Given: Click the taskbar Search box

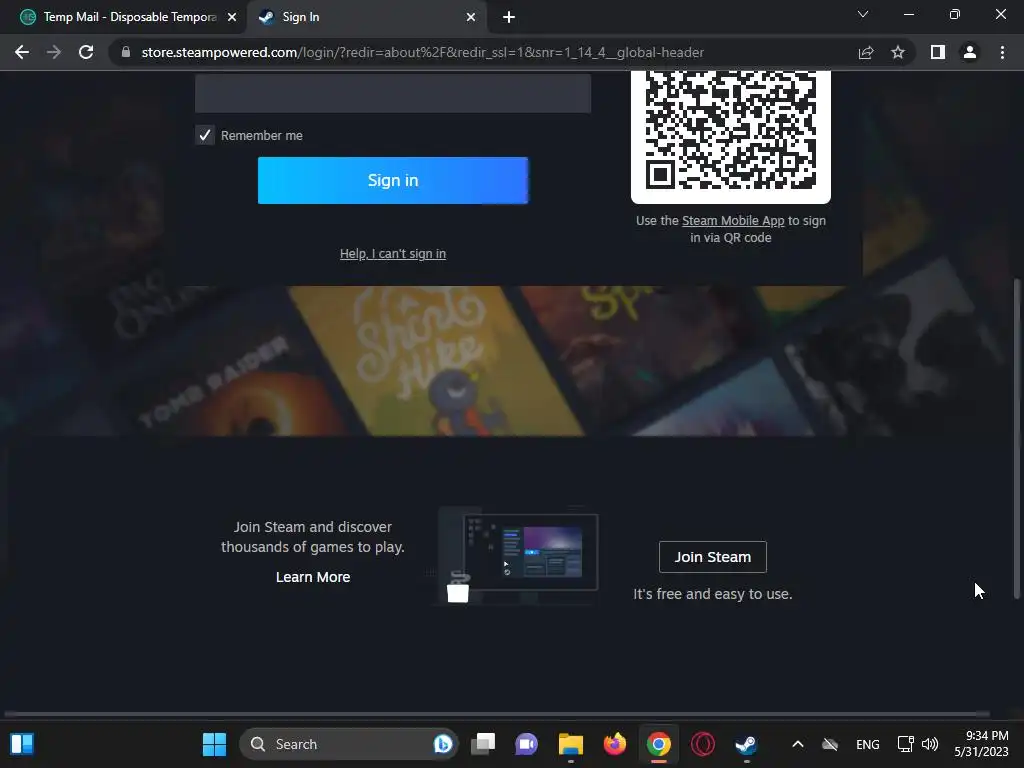Looking at the screenshot, I should [x=349, y=744].
